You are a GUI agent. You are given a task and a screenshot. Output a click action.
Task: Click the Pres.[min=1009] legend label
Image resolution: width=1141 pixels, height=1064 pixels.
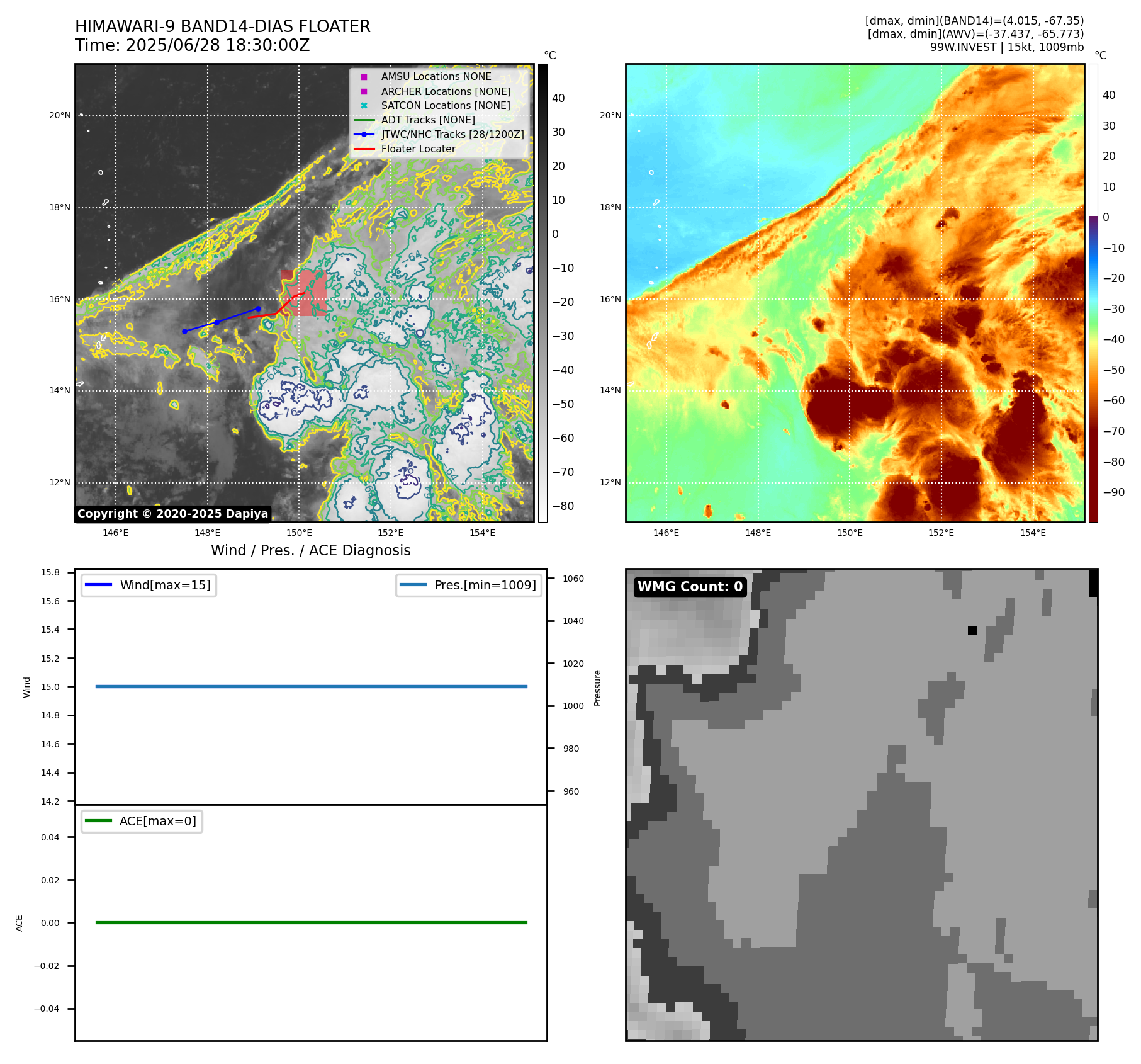coord(485,585)
